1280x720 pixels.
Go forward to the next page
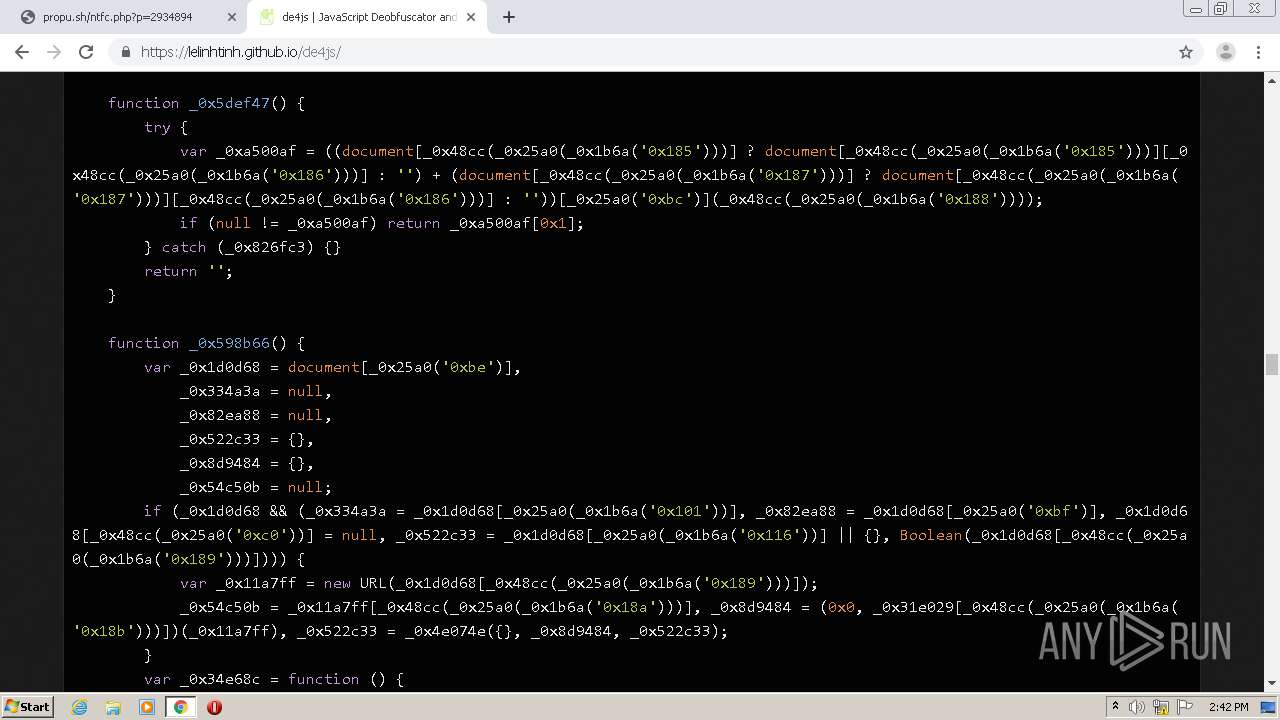coord(54,52)
